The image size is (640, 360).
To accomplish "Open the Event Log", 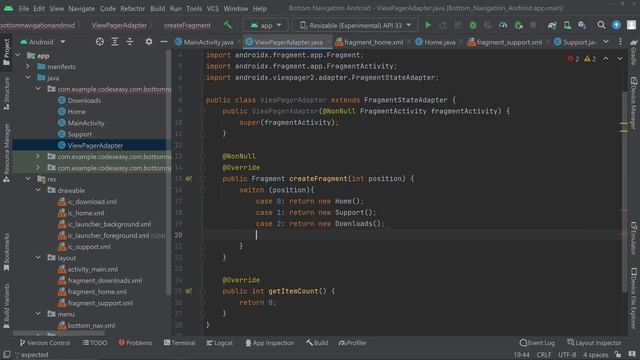I will point(537,343).
